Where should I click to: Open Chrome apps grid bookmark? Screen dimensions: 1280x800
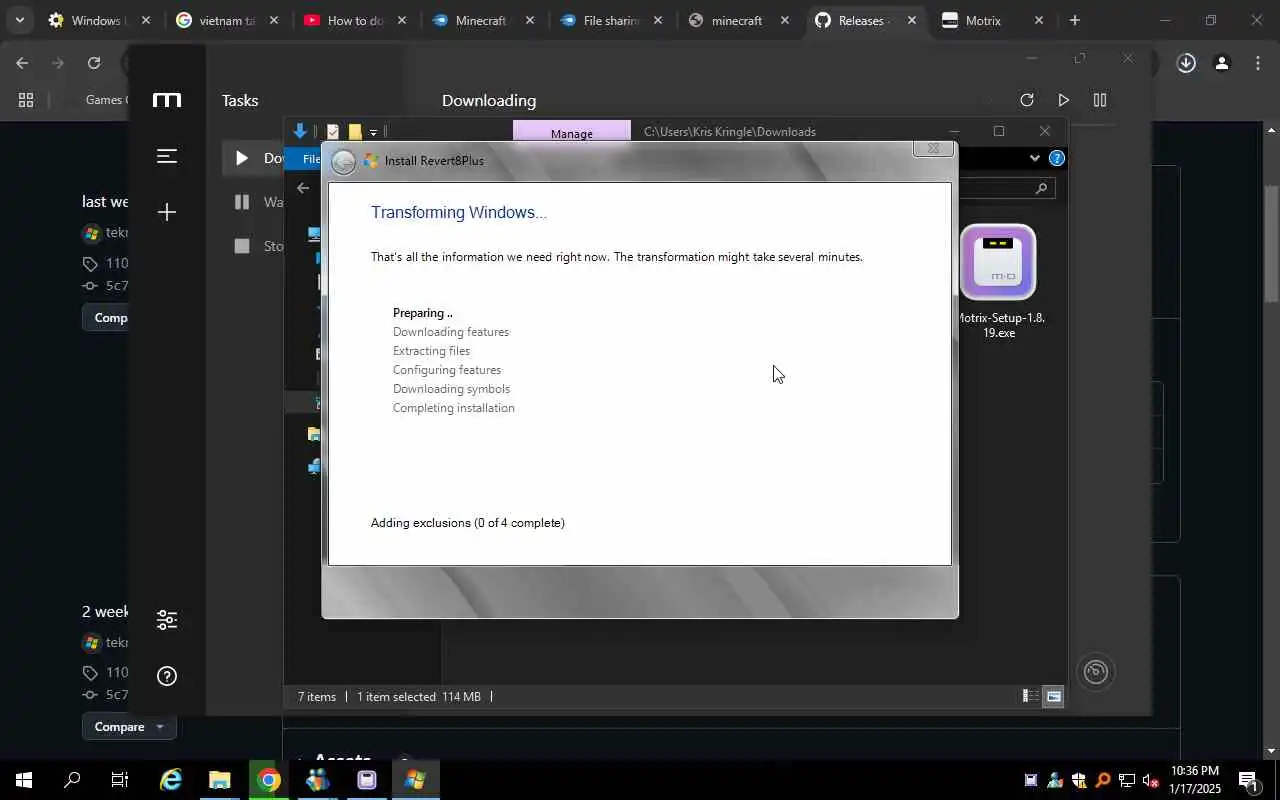(x=26, y=100)
